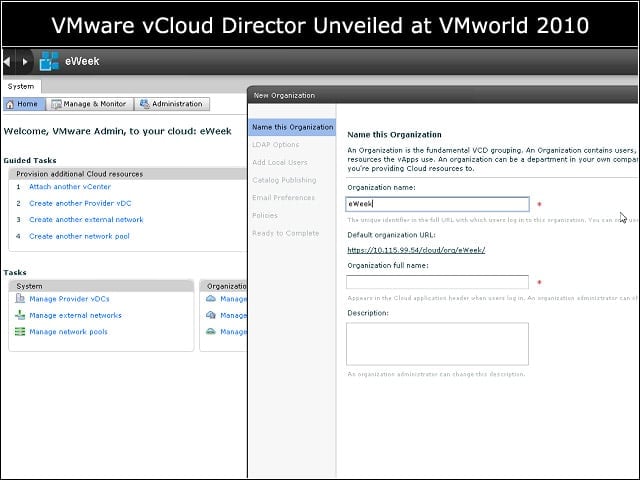Click the Manage & Monitor icon
This screenshot has width=640, height=480.
(x=56, y=104)
